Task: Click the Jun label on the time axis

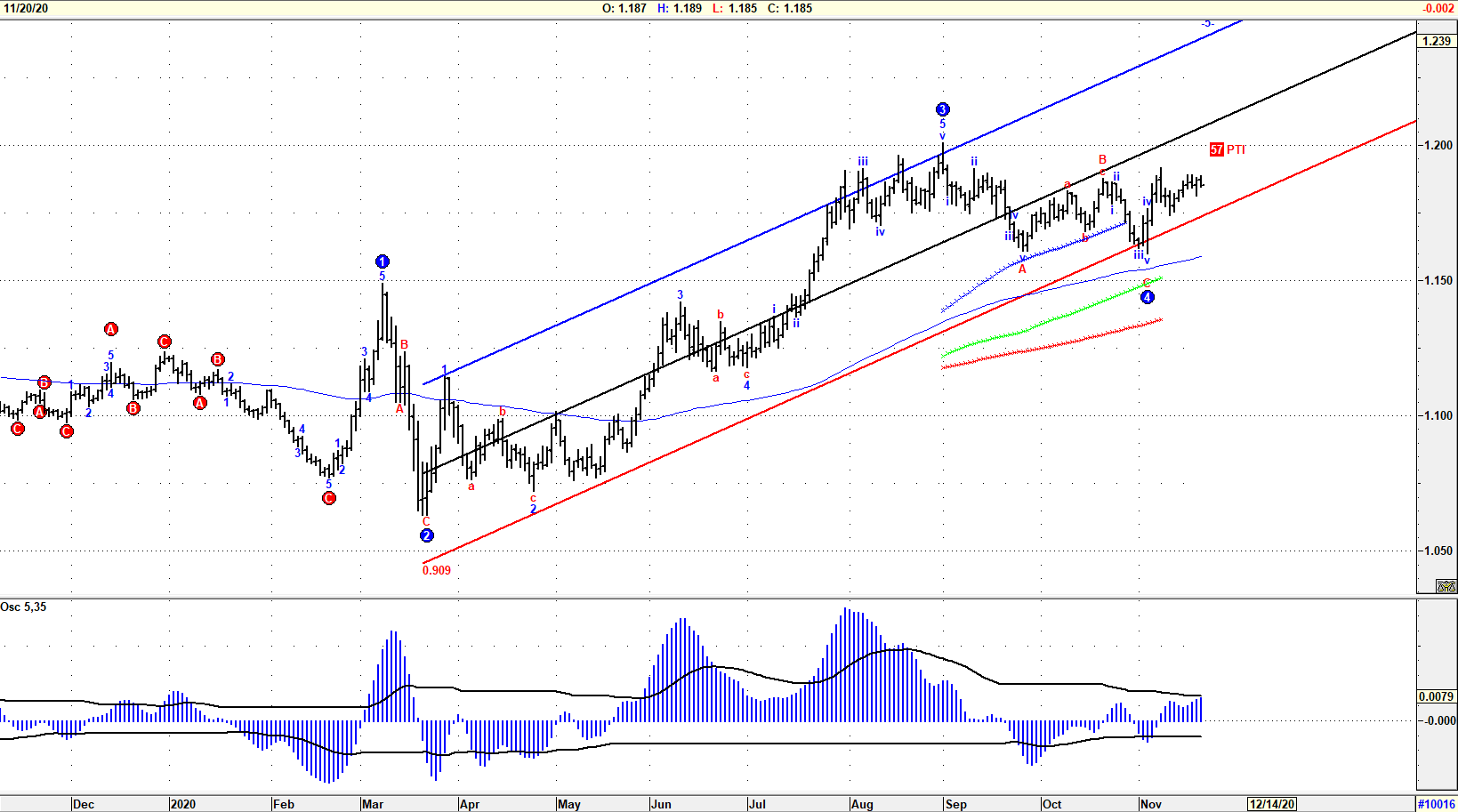Action: point(661,804)
